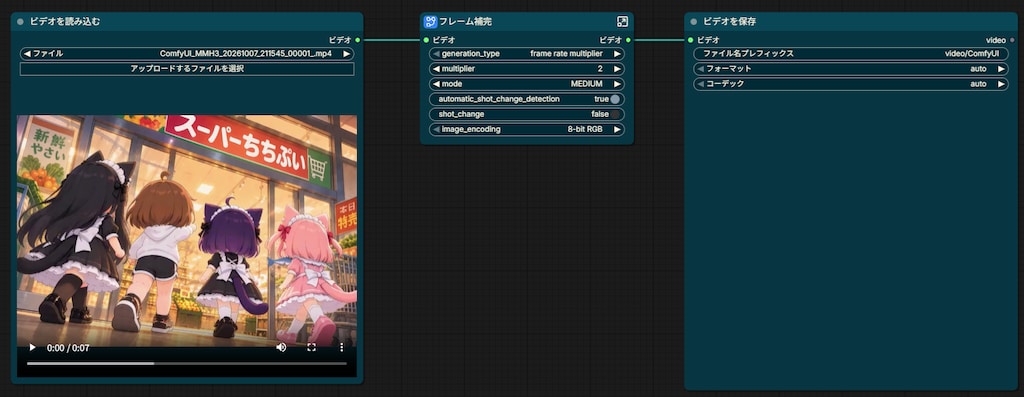
Task: Click the video preview progress bar
Action: click(187, 363)
